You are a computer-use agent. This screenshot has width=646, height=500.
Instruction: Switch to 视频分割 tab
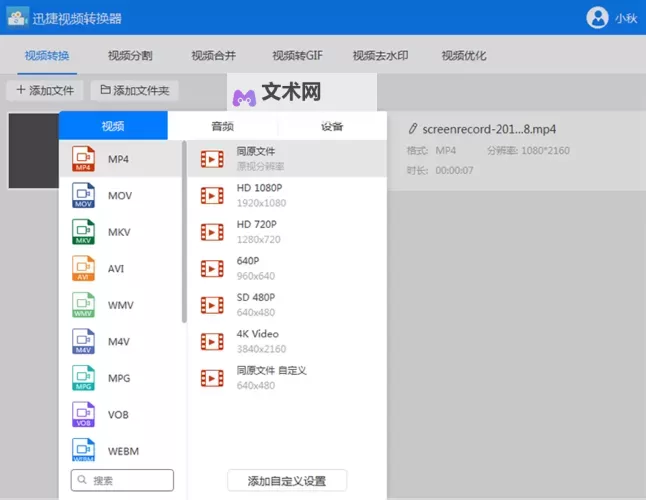tap(130, 56)
